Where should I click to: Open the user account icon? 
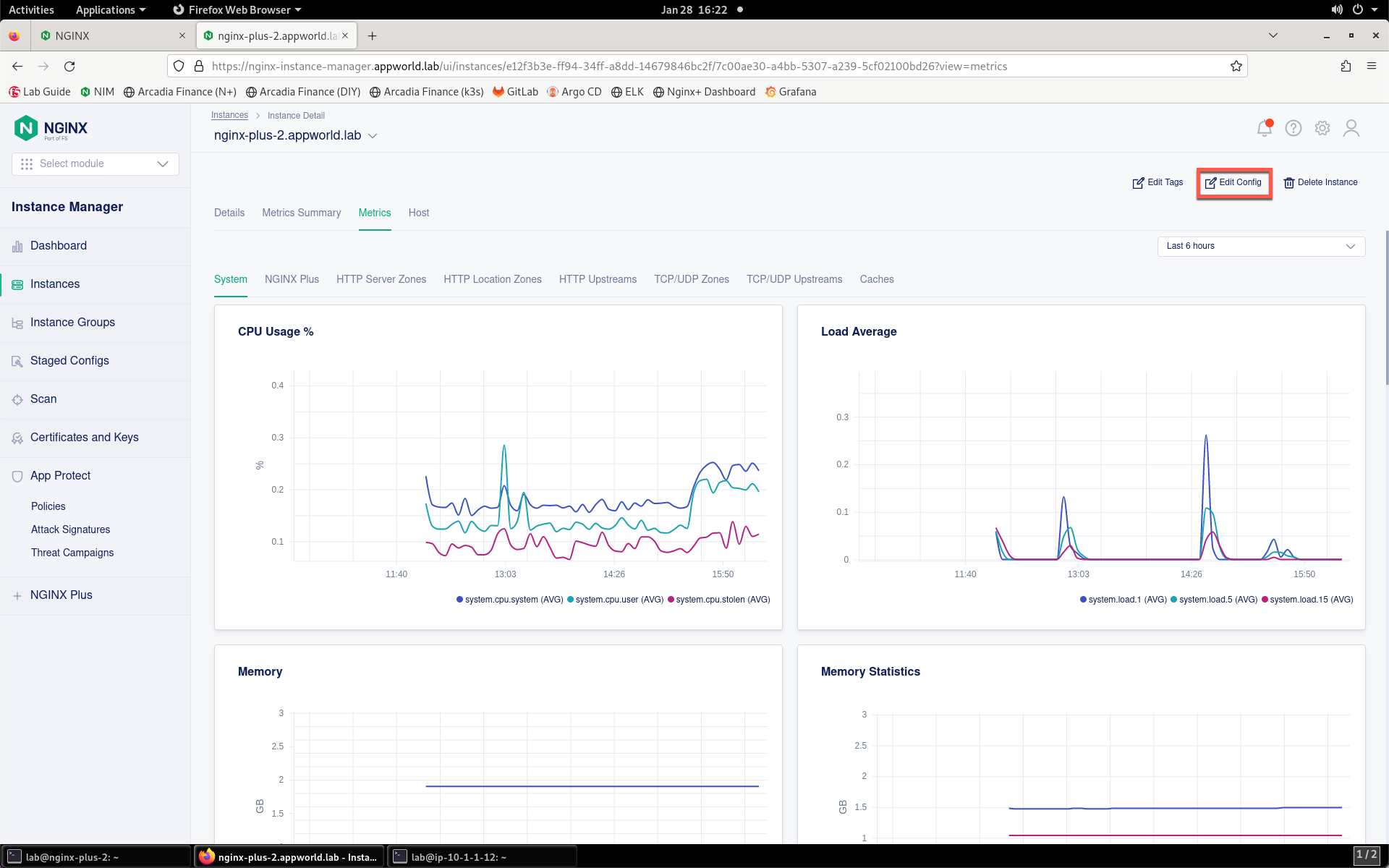(x=1351, y=128)
